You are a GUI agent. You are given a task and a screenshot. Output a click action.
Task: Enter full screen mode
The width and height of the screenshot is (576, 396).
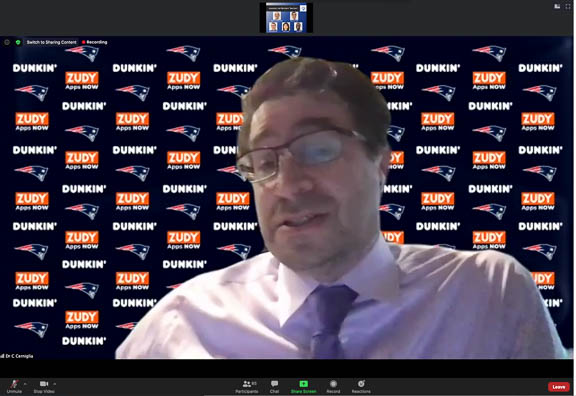click(x=568, y=6)
